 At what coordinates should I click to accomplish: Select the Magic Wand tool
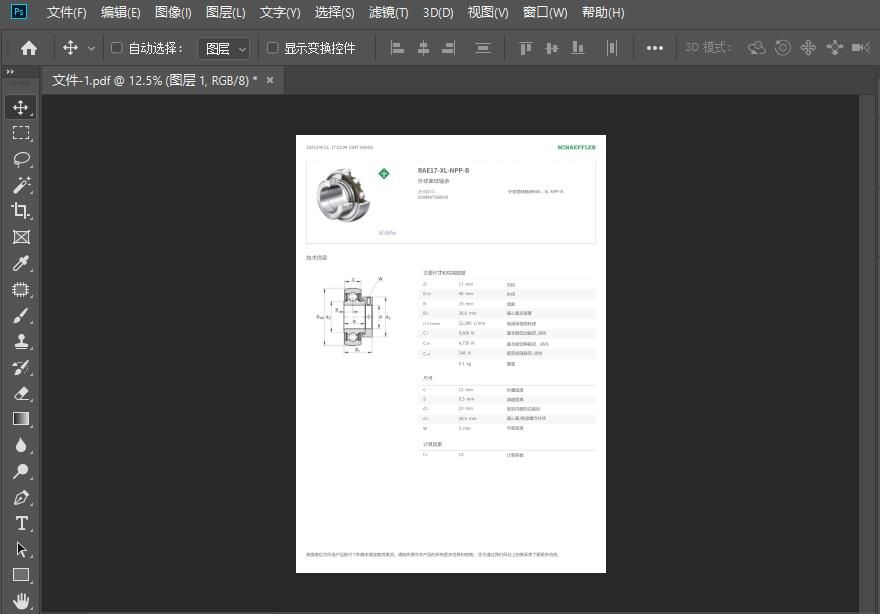pyautogui.click(x=21, y=185)
